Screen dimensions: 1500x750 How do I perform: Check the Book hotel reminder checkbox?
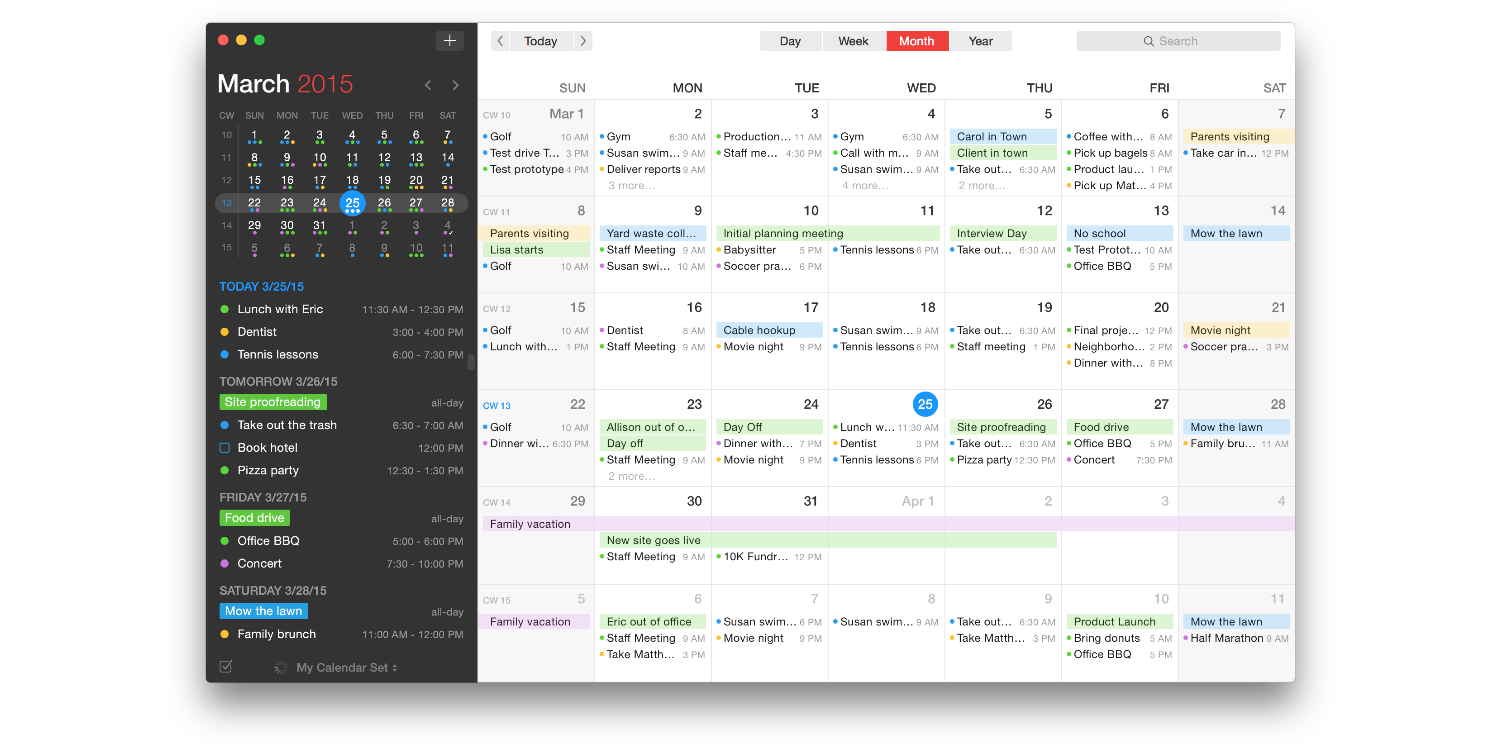coord(225,448)
